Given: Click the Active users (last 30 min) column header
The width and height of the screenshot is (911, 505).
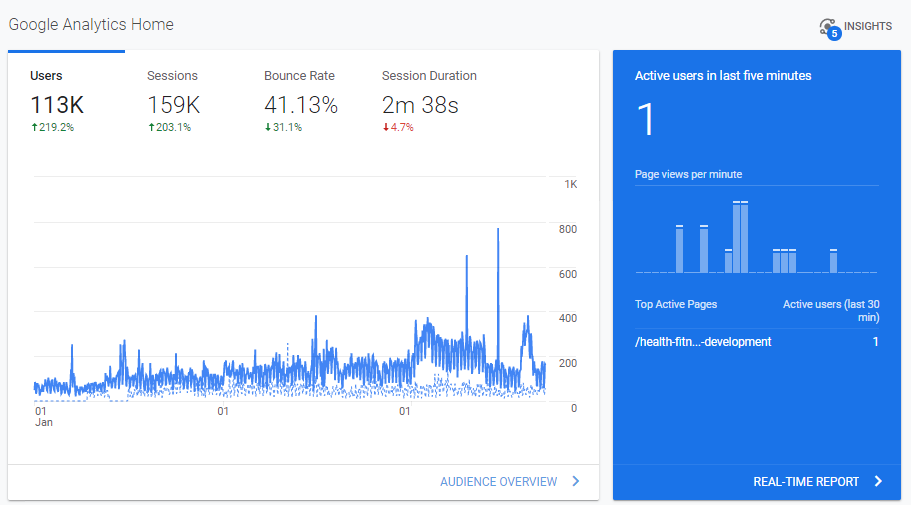Looking at the screenshot, I should tap(831, 310).
